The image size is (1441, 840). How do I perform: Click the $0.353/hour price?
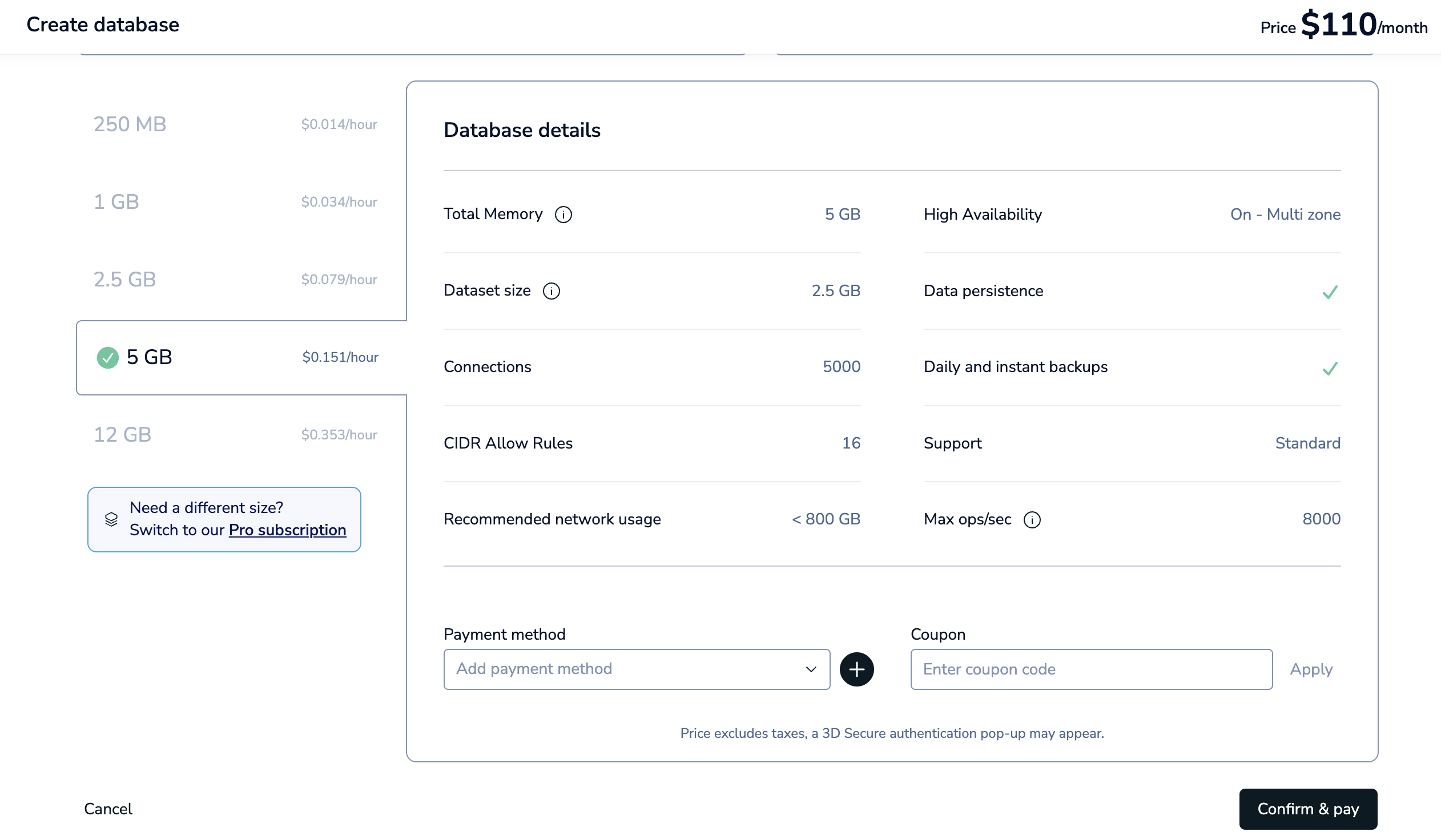pyautogui.click(x=339, y=435)
